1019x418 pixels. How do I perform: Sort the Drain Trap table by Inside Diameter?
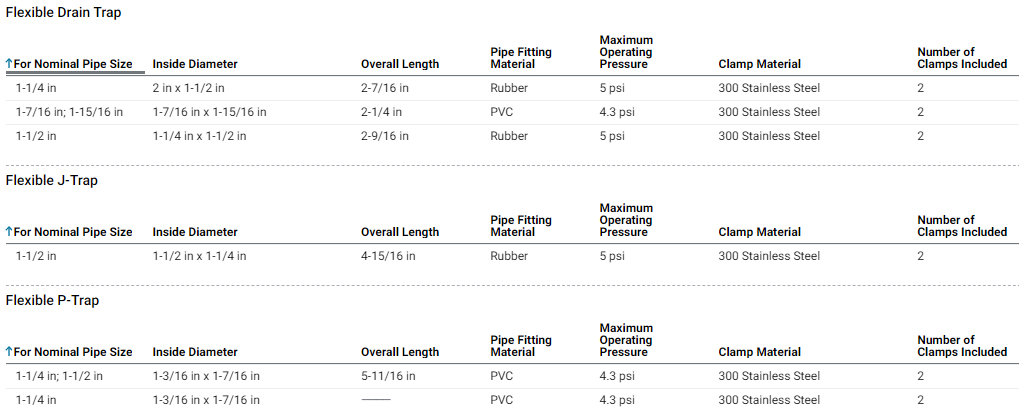coord(195,64)
